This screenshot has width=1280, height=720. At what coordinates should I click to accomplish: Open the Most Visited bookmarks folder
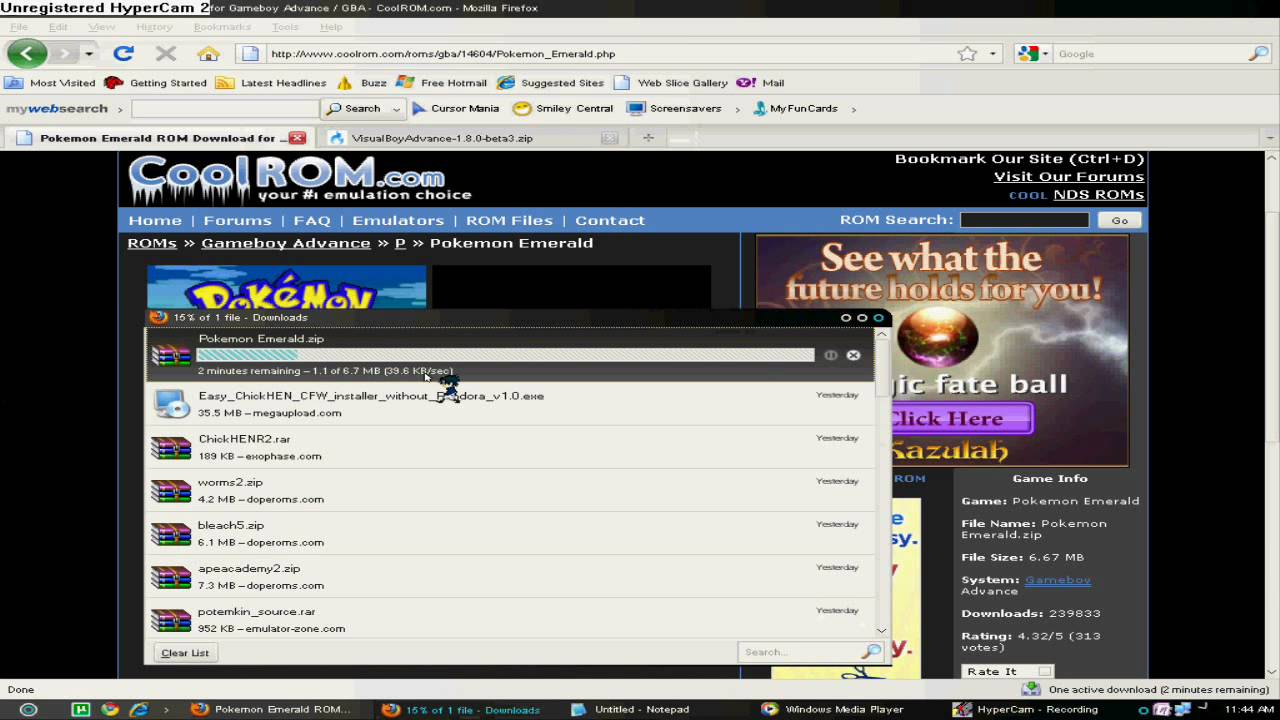pos(50,83)
